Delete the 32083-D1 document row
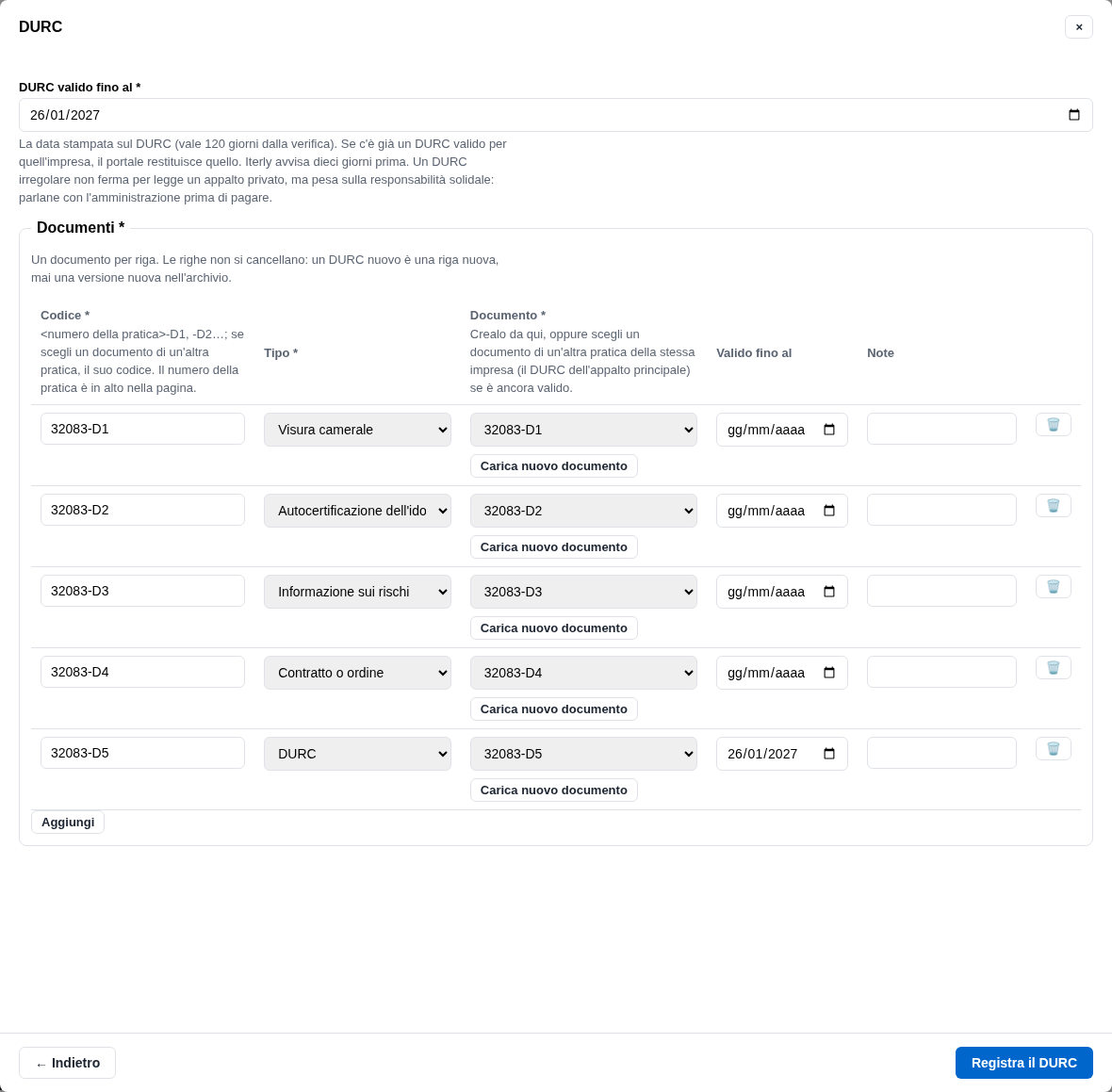The image size is (1112, 1092). point(1054,425)
